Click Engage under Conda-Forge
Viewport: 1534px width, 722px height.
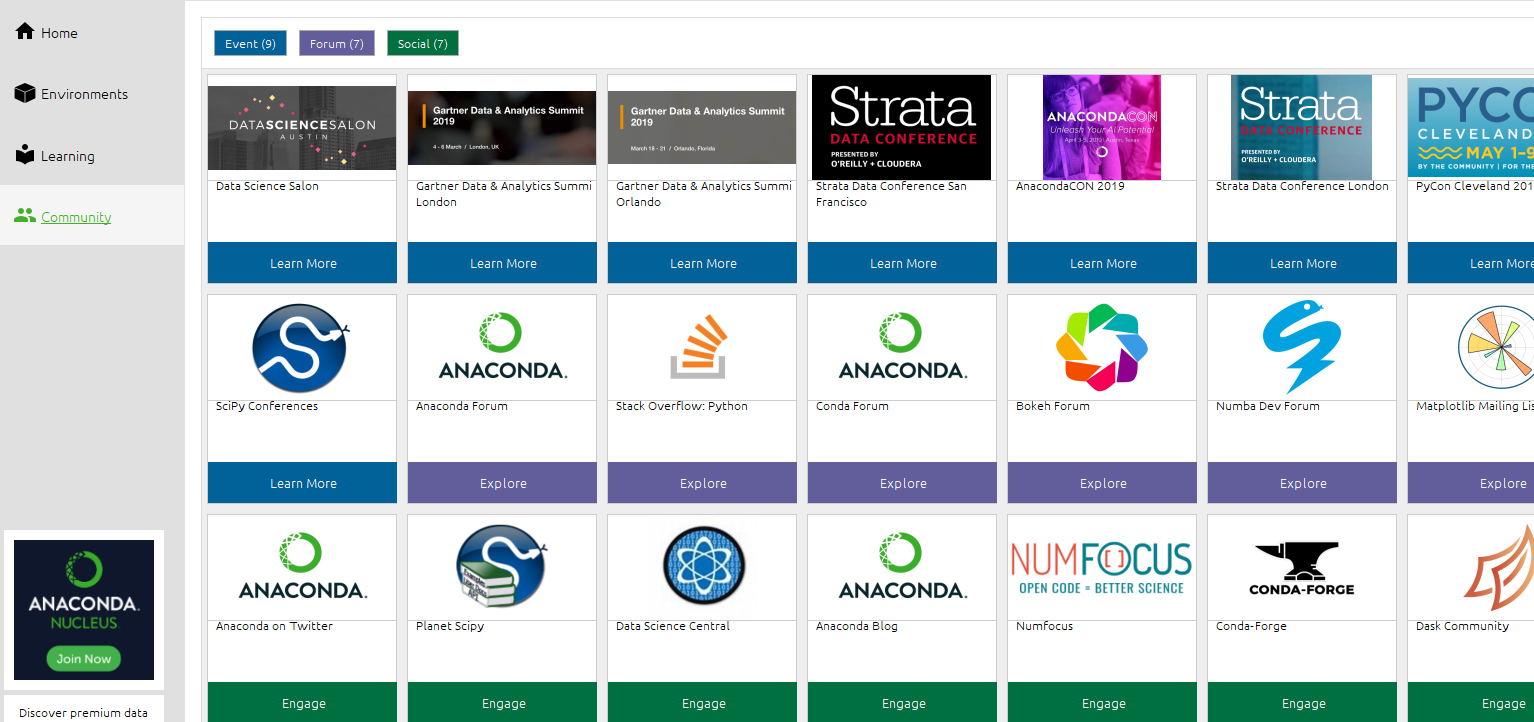coord(1302,702)
